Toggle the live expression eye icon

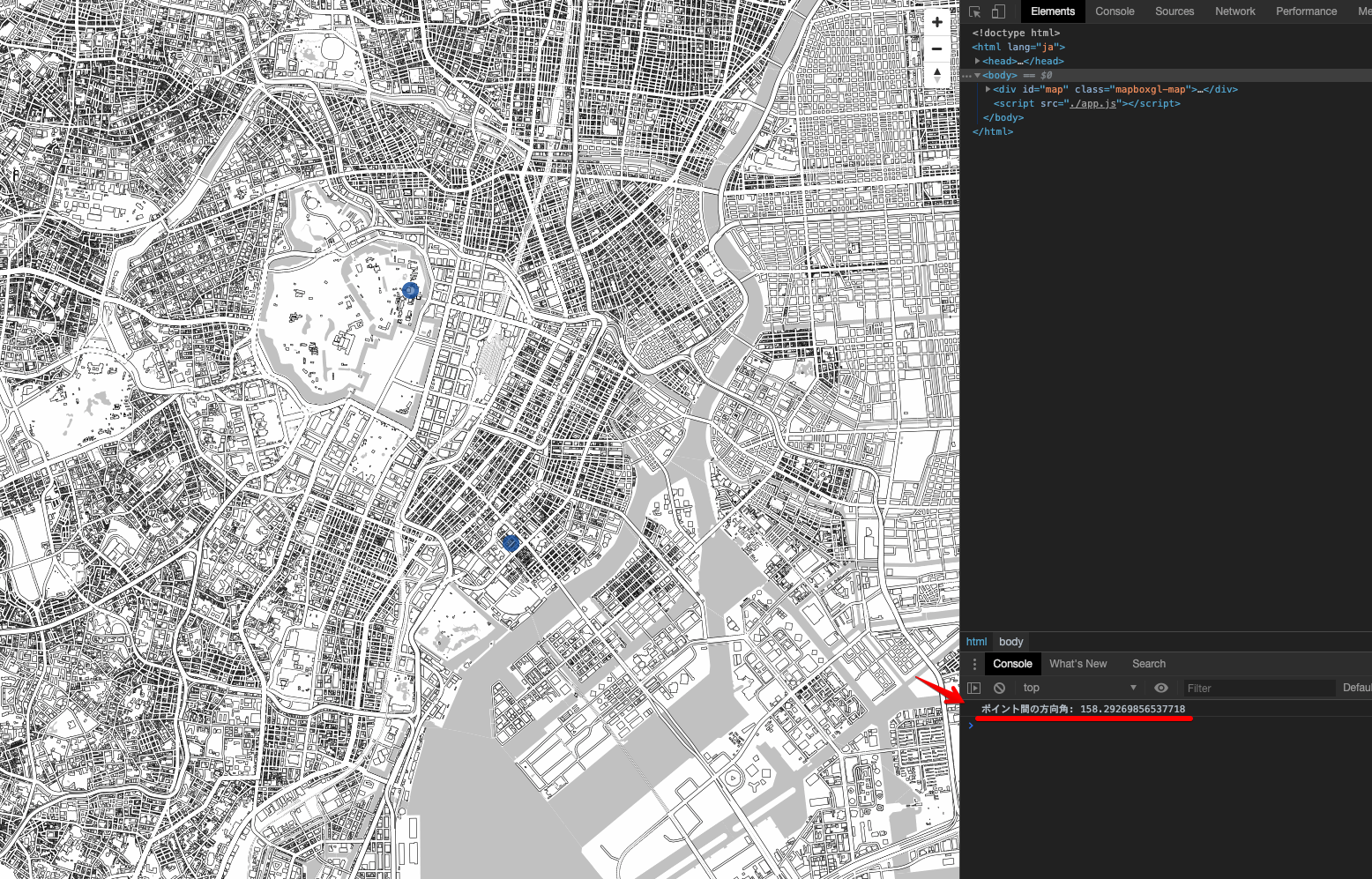pos(1161,688)
